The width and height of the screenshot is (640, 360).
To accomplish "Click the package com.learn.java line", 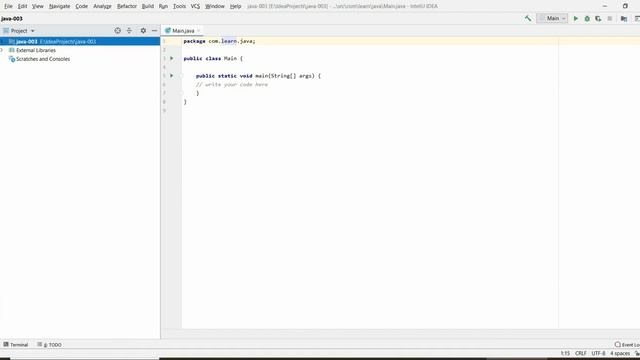I will point(220,41).
